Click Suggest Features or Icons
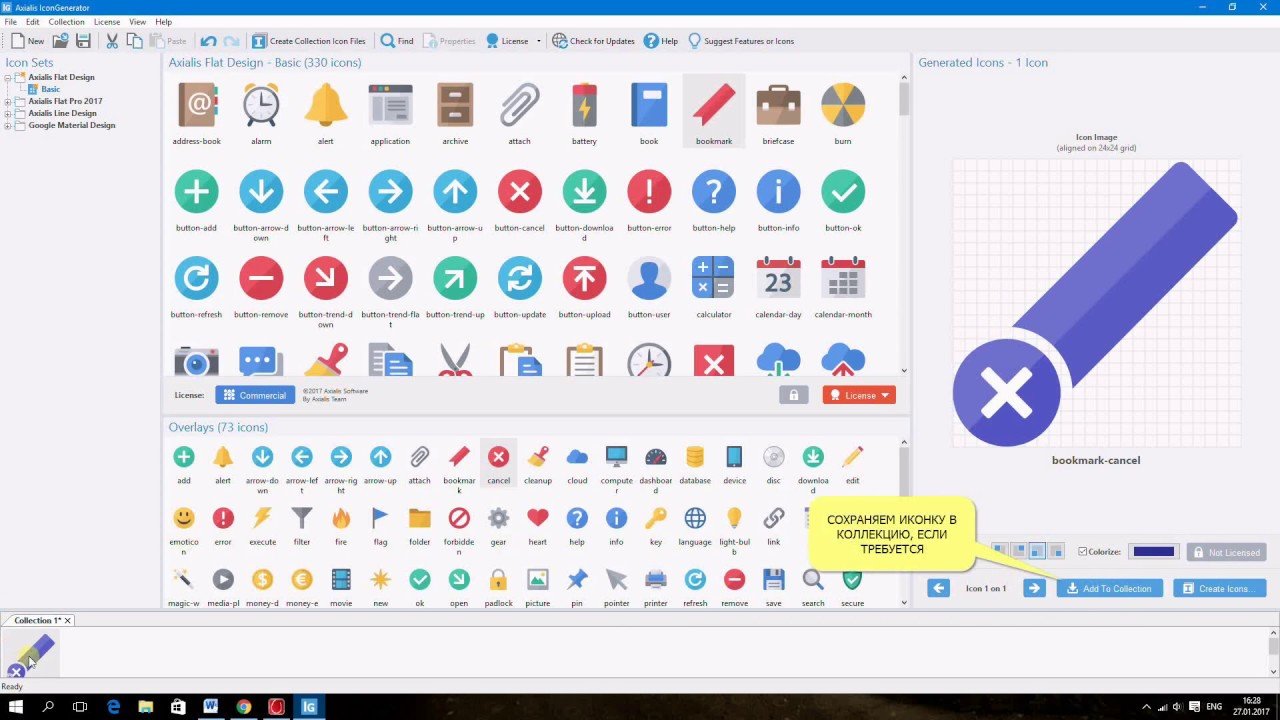 tap(741, 41)
